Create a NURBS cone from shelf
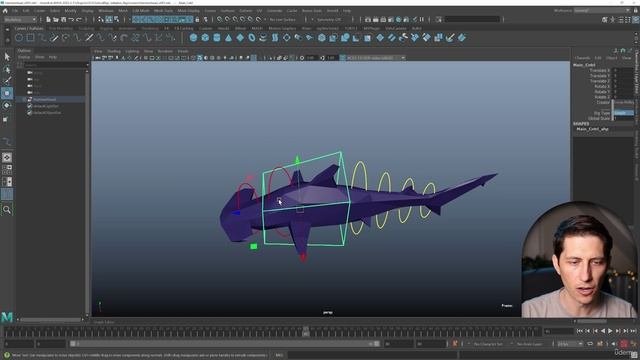 229,38
